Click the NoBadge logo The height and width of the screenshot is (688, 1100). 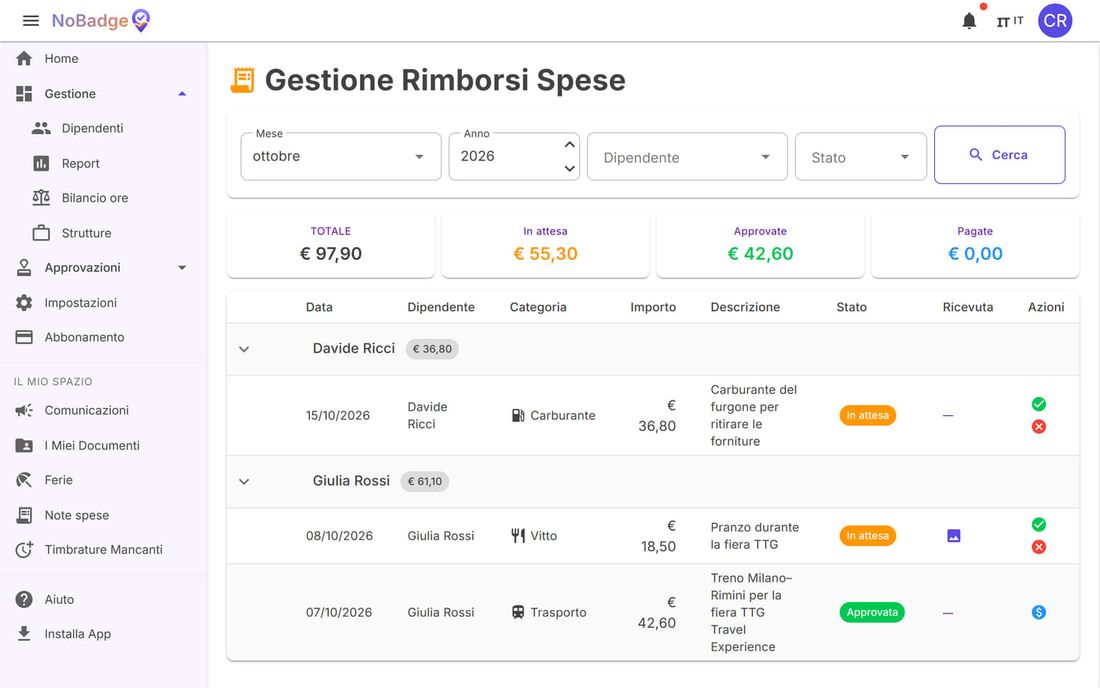click(101, 21)
